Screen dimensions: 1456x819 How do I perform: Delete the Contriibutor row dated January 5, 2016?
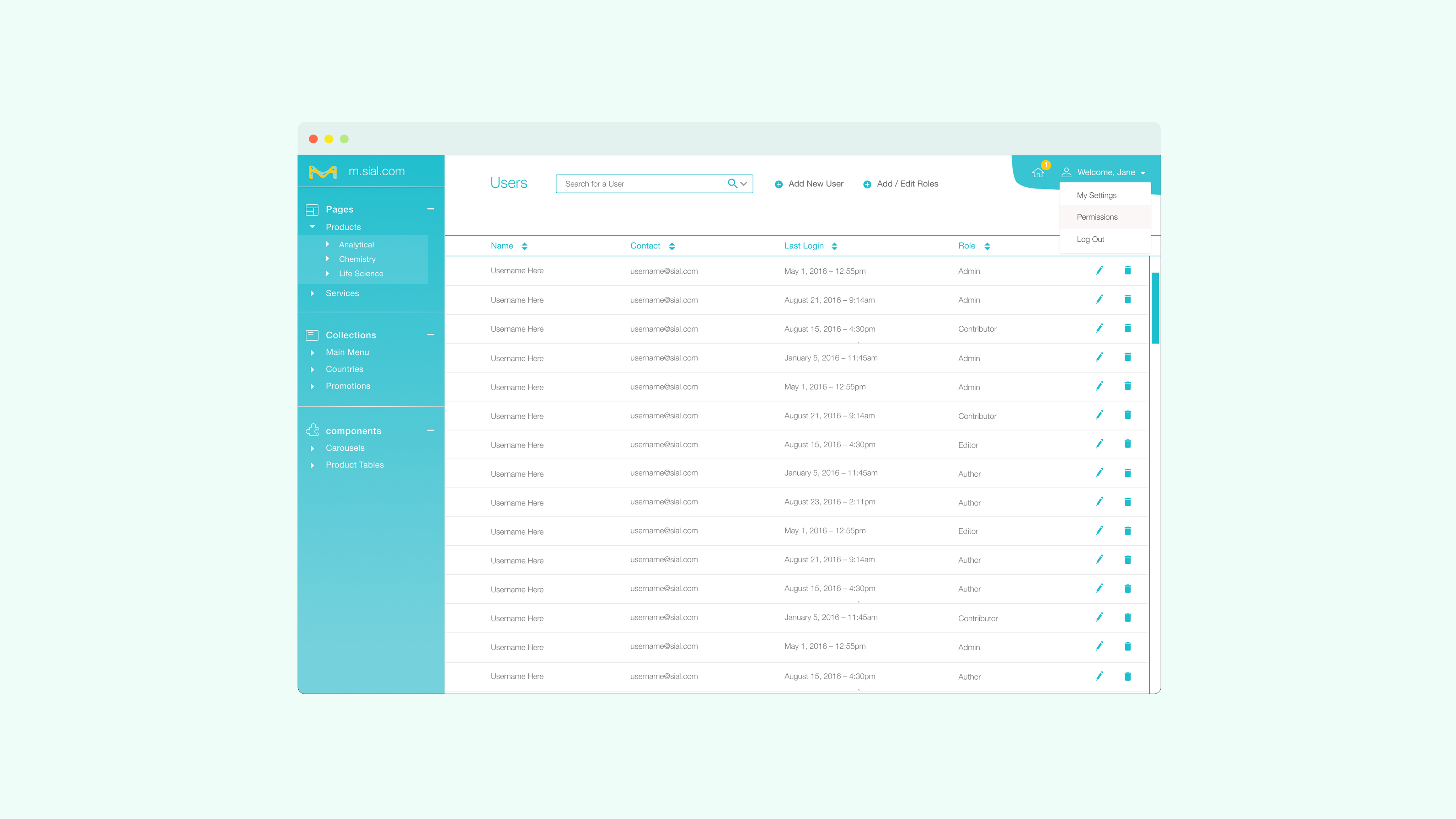click(1128, 617)
